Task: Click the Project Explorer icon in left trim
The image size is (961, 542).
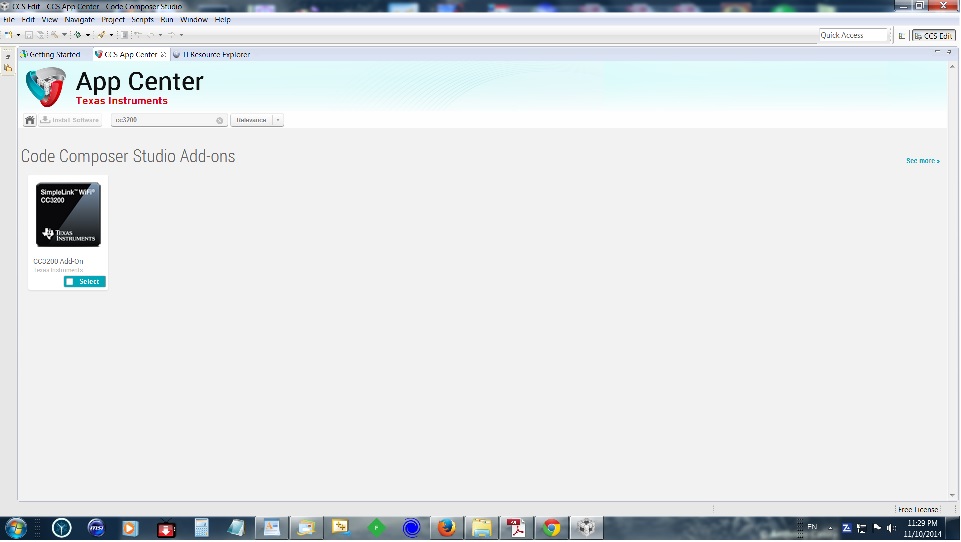Action: [x=8, y=68]
